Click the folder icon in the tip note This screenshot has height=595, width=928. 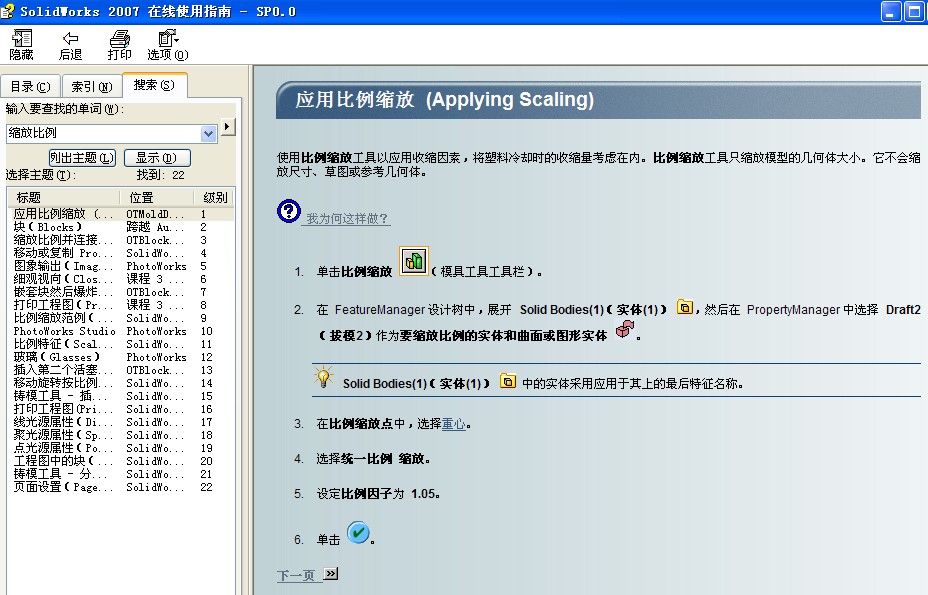click(x=508, y=381)
